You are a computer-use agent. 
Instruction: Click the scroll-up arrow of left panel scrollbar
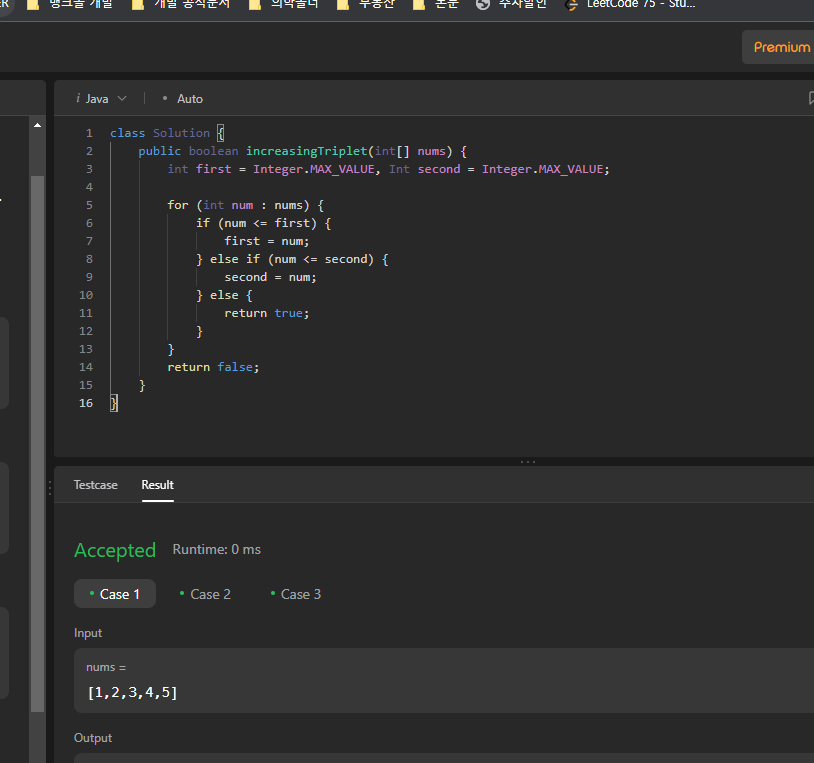coord(37,125)
